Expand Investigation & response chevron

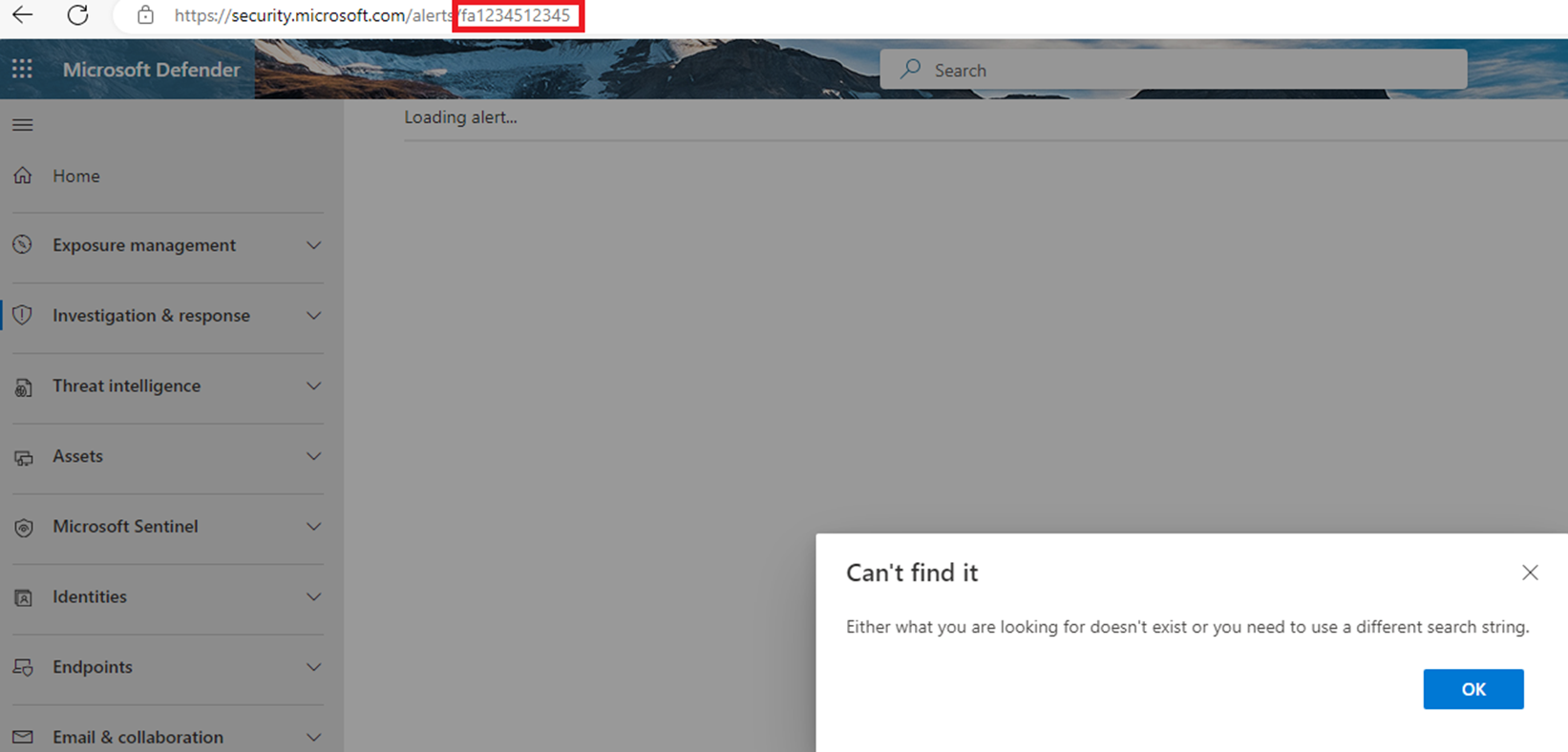pos(313,316)
